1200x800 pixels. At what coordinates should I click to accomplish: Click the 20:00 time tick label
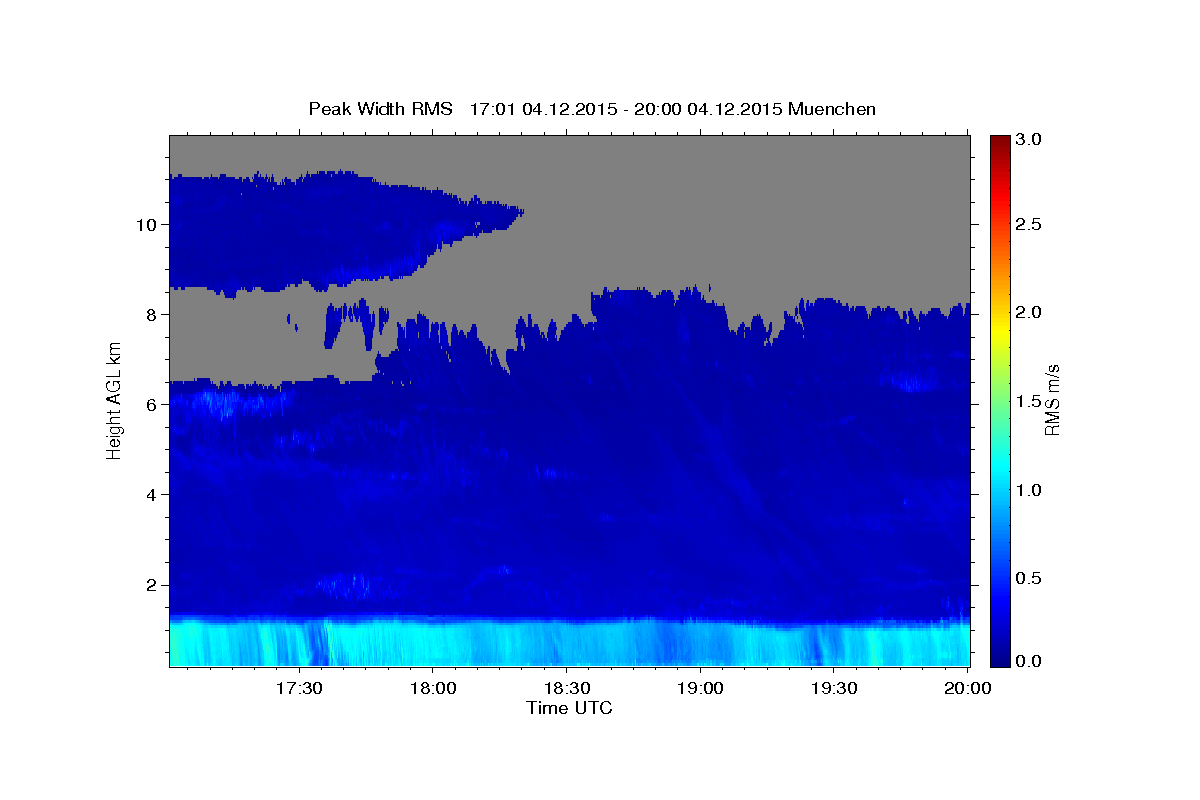click(x=968, y=689)
